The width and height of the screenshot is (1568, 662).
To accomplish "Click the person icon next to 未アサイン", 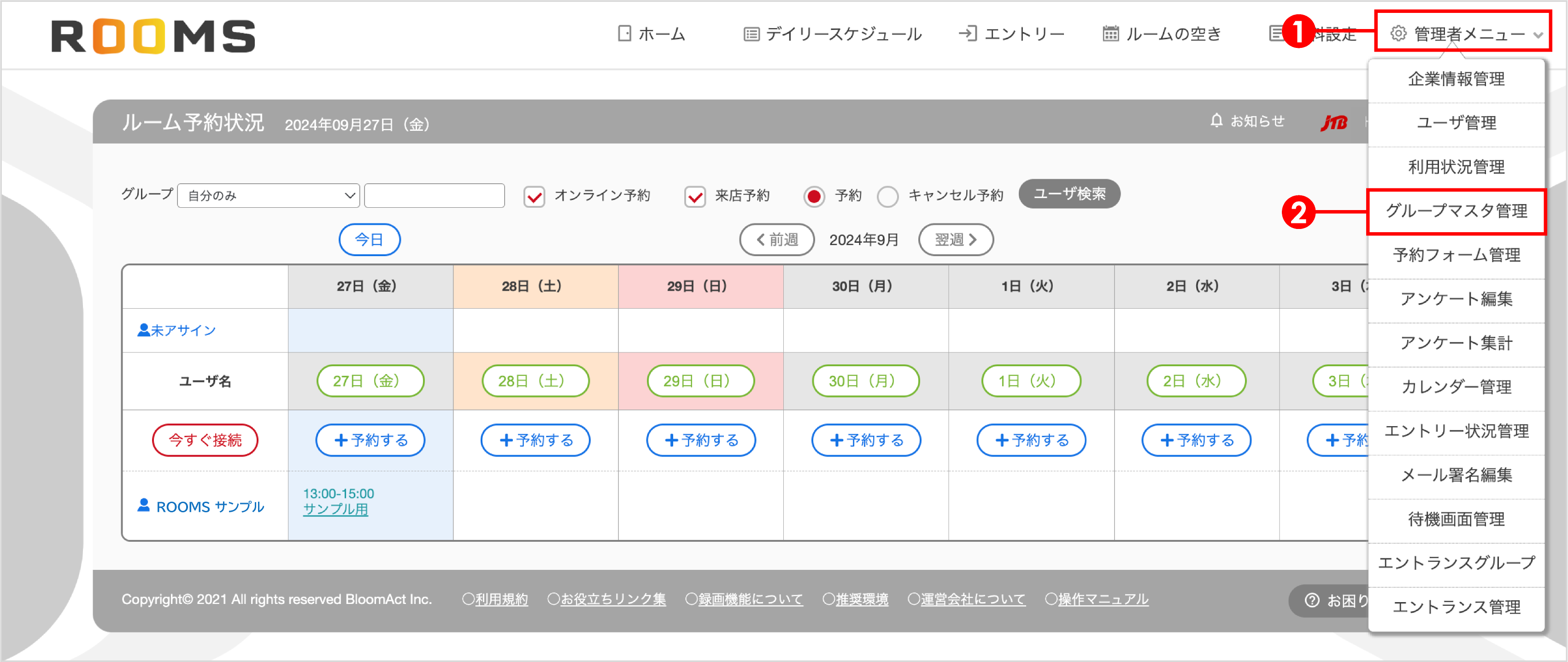I will (143, 330).
